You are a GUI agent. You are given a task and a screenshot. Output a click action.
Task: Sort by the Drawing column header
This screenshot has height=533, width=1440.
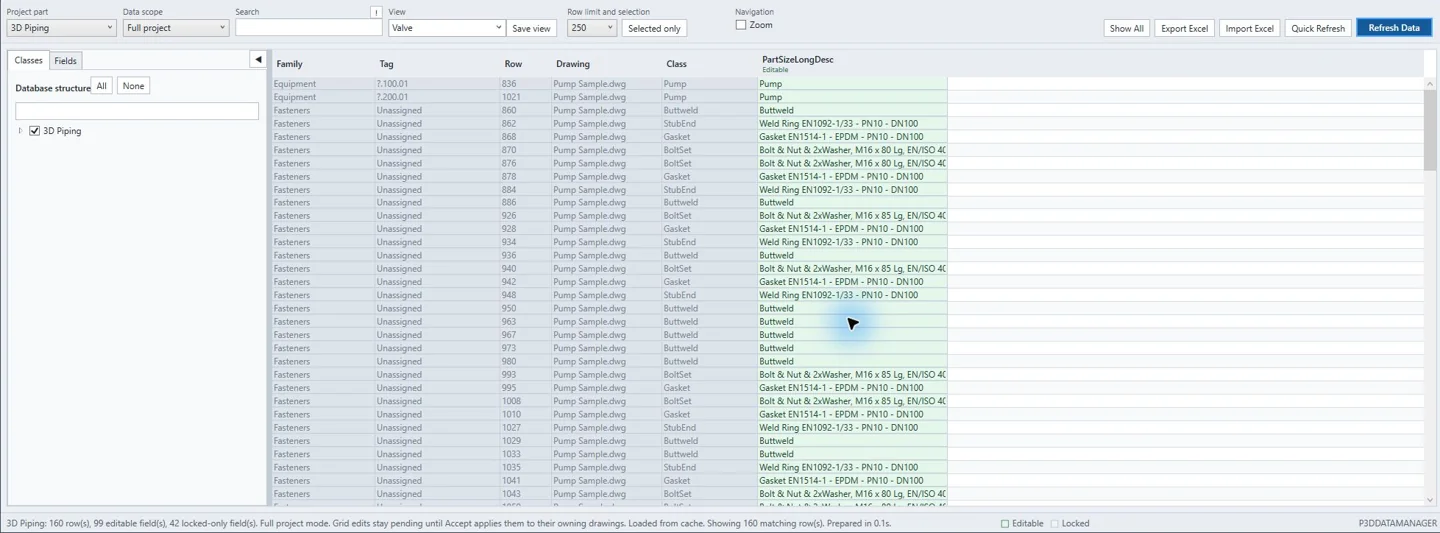click(x=573, y=64)
